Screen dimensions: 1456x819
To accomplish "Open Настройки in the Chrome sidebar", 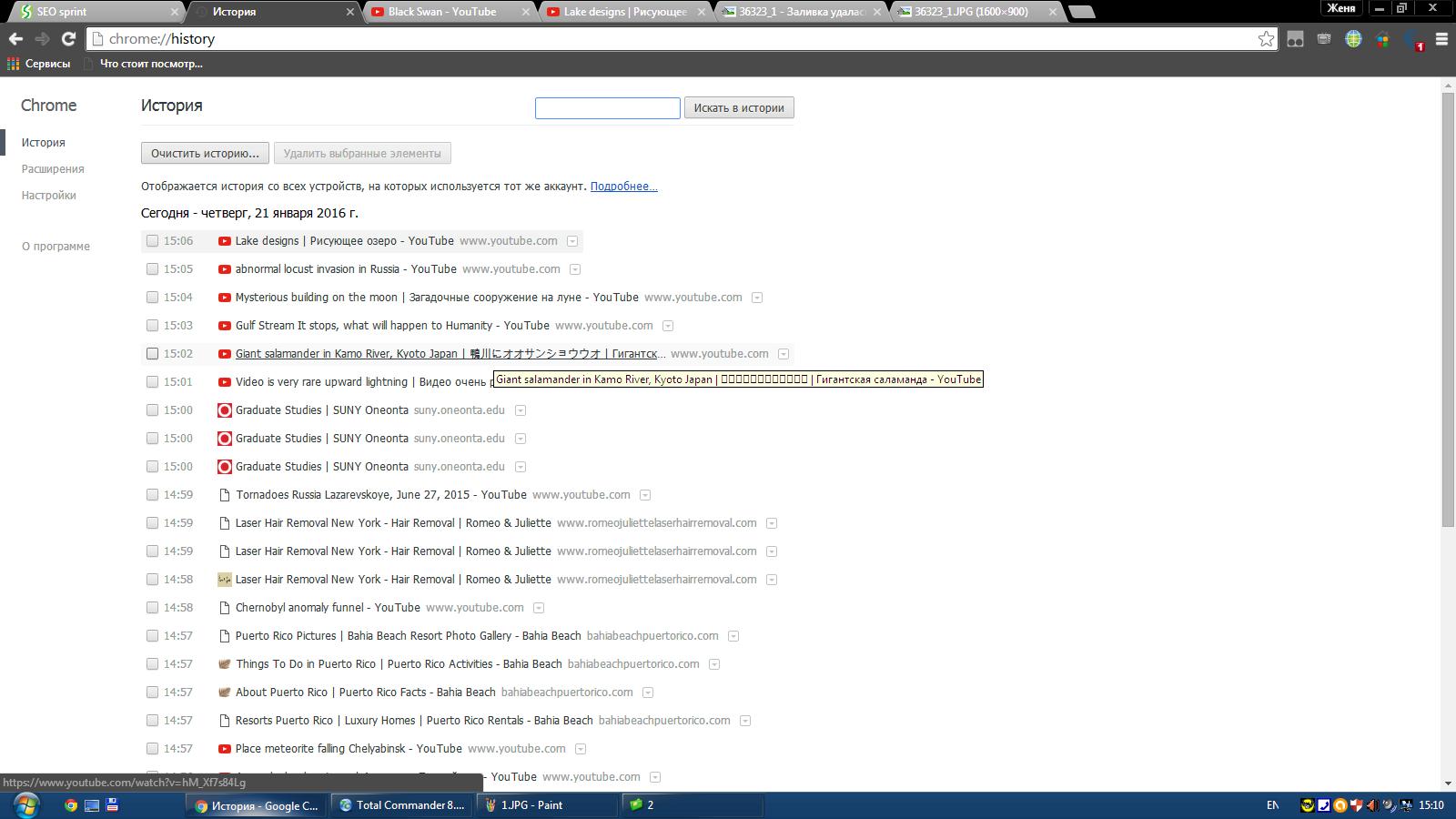I will click(49, 196).
